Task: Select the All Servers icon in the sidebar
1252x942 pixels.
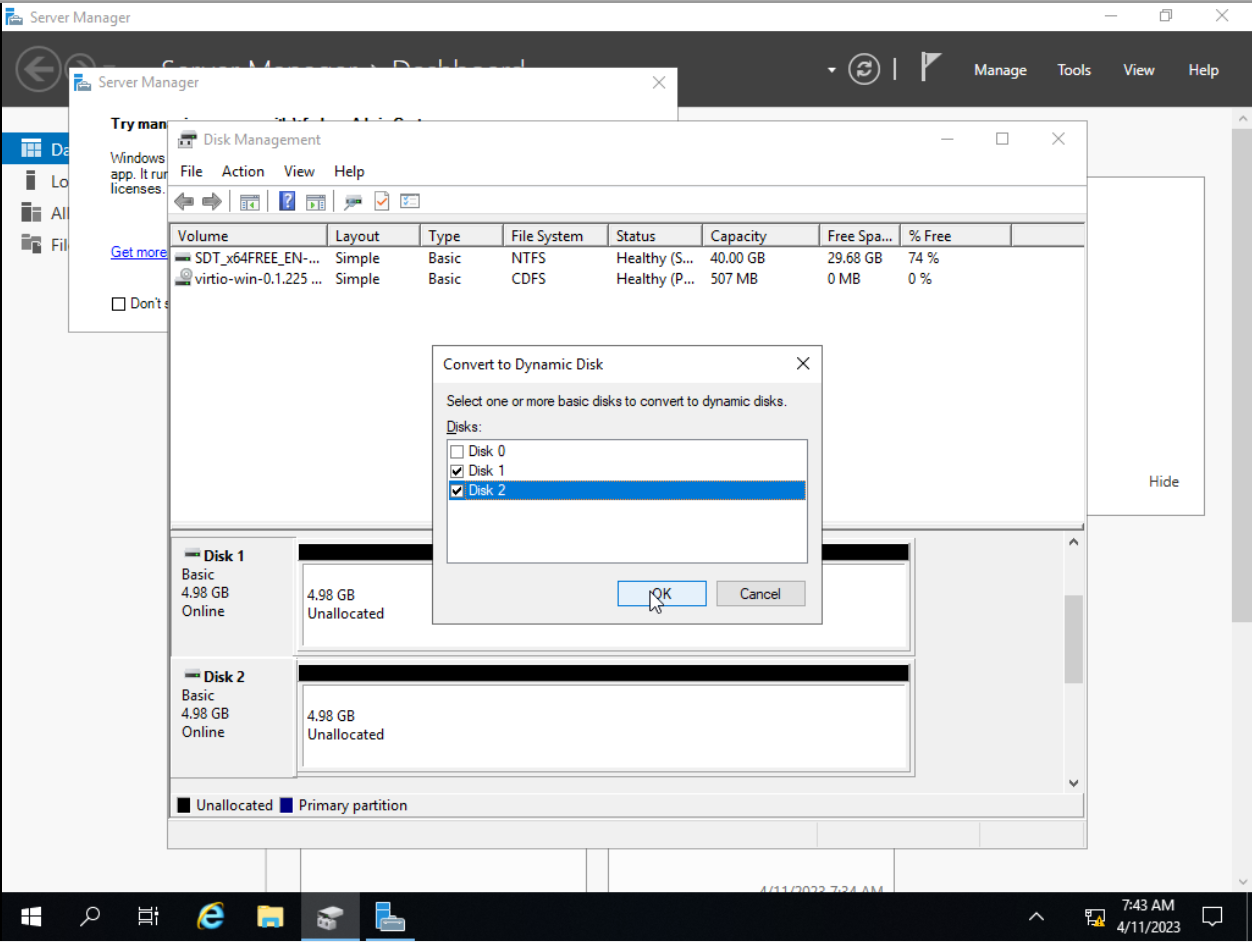Action: pos(31,213)
